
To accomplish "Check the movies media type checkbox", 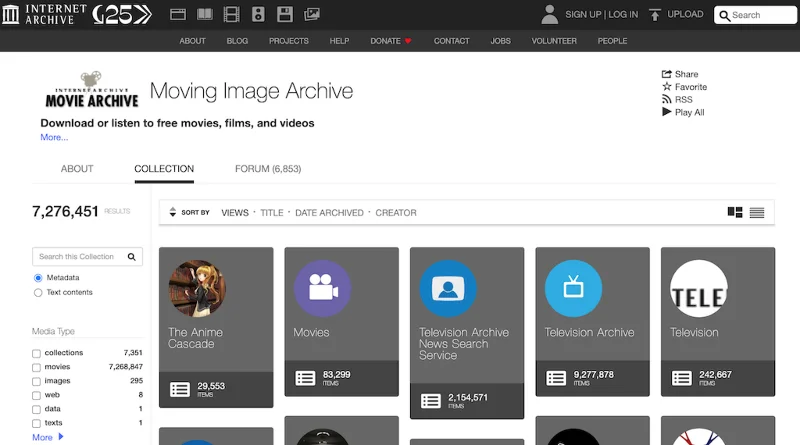I will [x=36, y=367].
